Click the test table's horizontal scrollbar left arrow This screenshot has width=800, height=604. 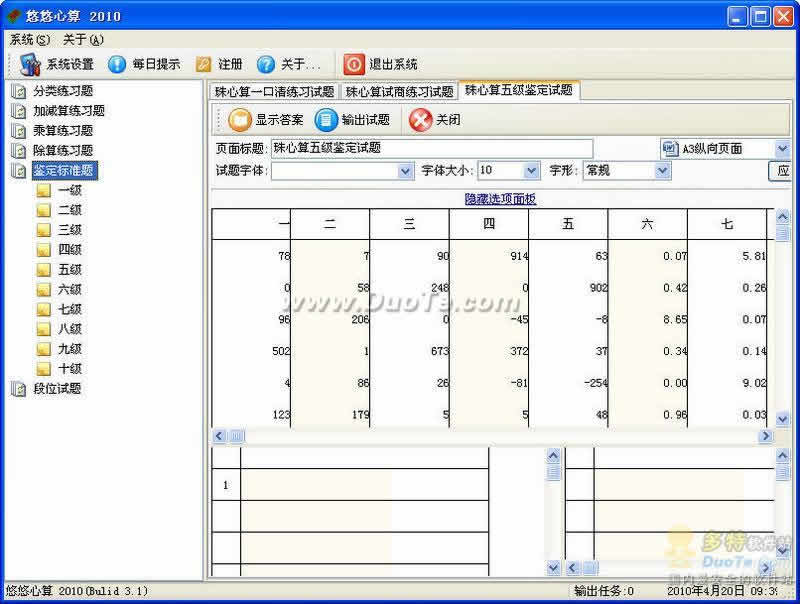(219, 436)
